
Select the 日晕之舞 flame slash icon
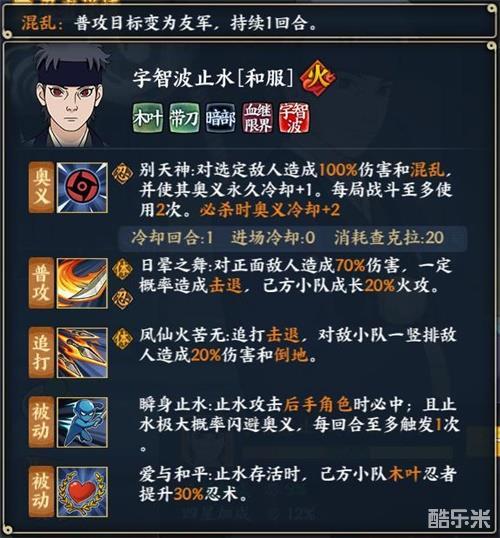click(82, 283)
